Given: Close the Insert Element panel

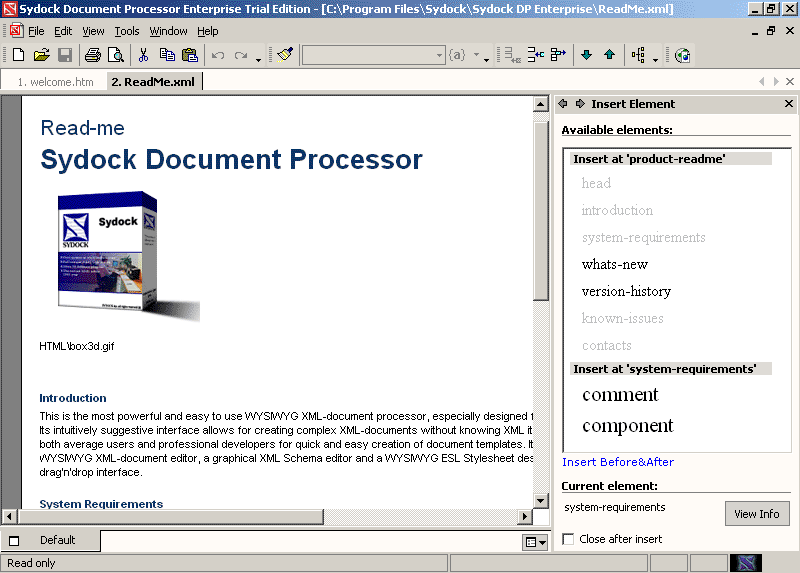Looking at the screenshot, I should [789, 104].
